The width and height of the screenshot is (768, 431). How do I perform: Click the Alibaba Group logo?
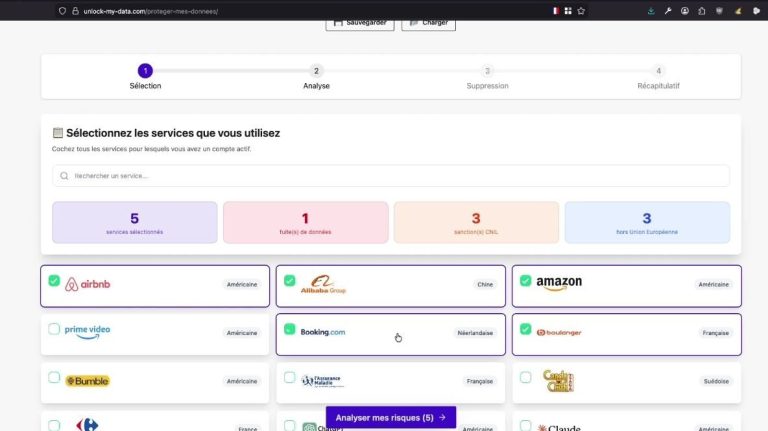tap(322, 284)
